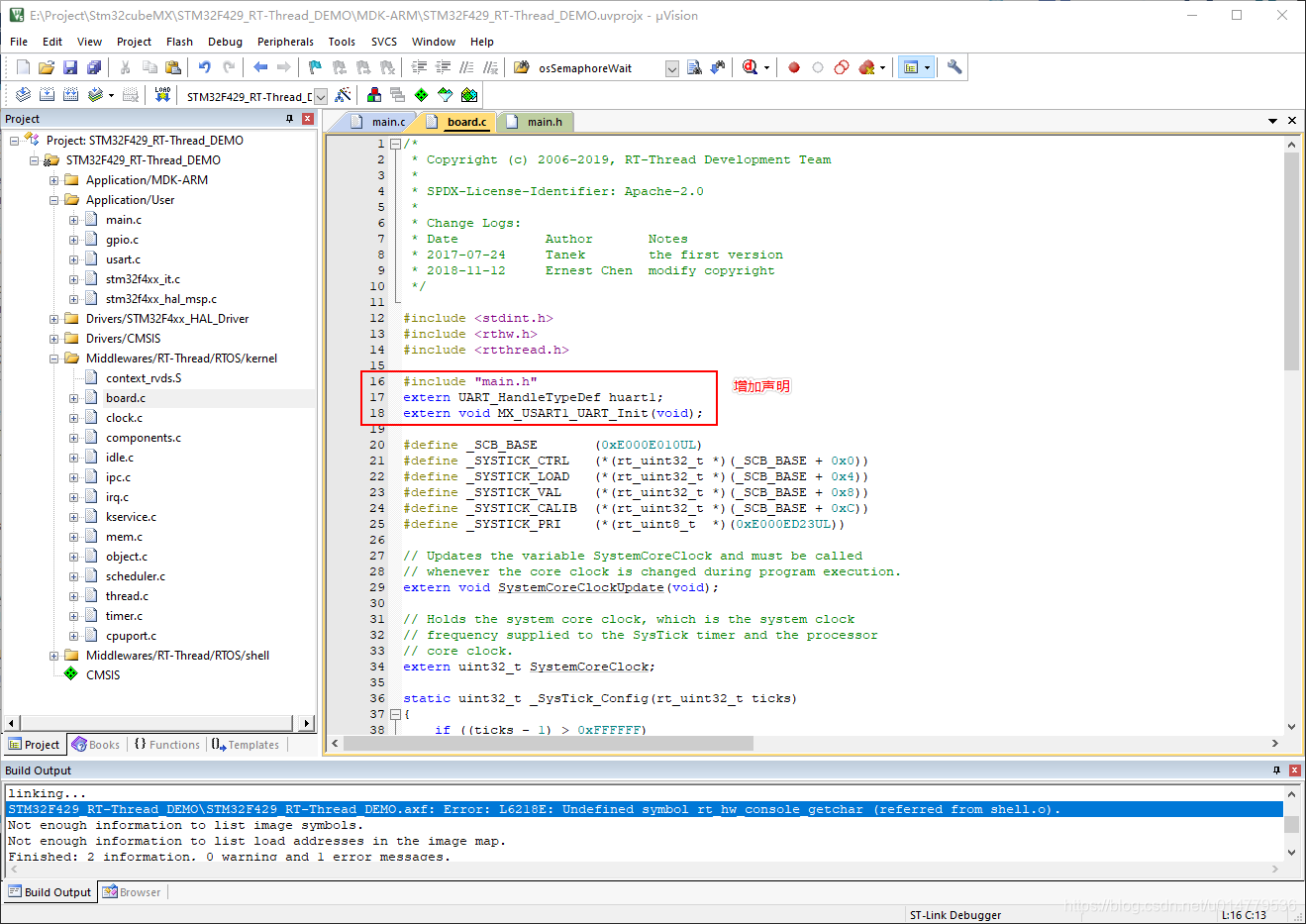Close the Build Output panel
The height and width of the screenshot is (924, 1306).
(1294, 770)
